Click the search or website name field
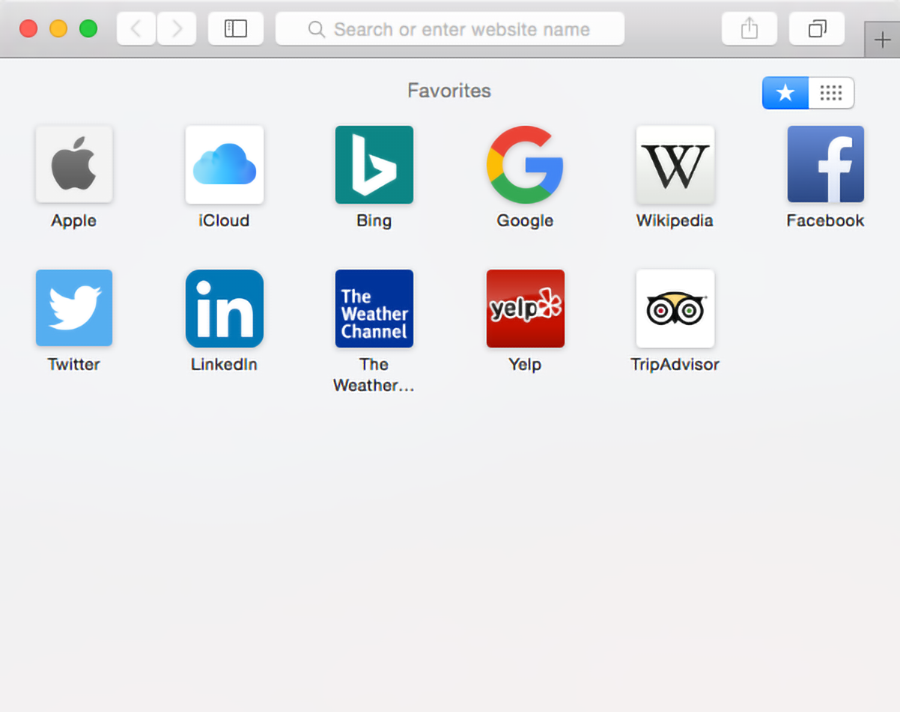Viewport: 900px width, 712px height. click(450, 29)
